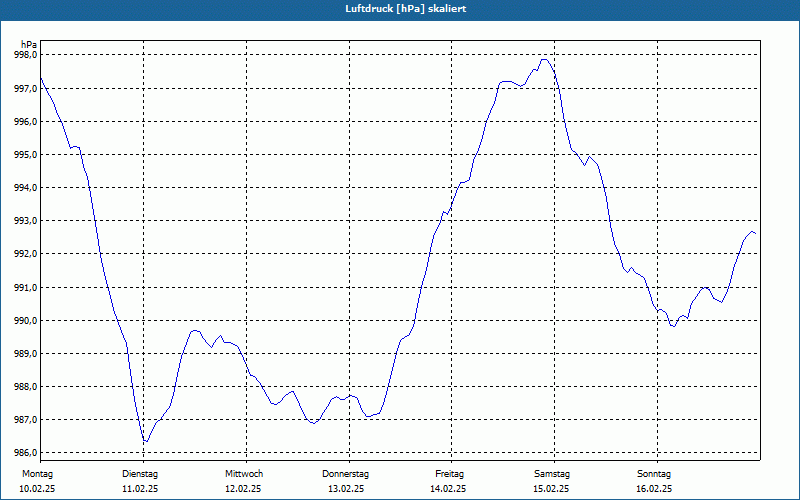Click the 'Freitag' day label
Screen dimensions: 800x500
tap(449, 474)
